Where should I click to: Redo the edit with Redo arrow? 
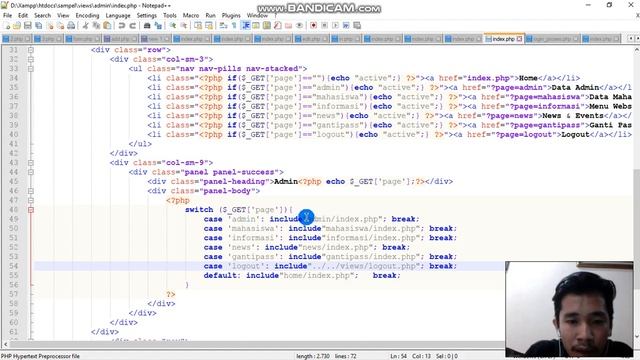pyautogui.click(x=133, y=25)
